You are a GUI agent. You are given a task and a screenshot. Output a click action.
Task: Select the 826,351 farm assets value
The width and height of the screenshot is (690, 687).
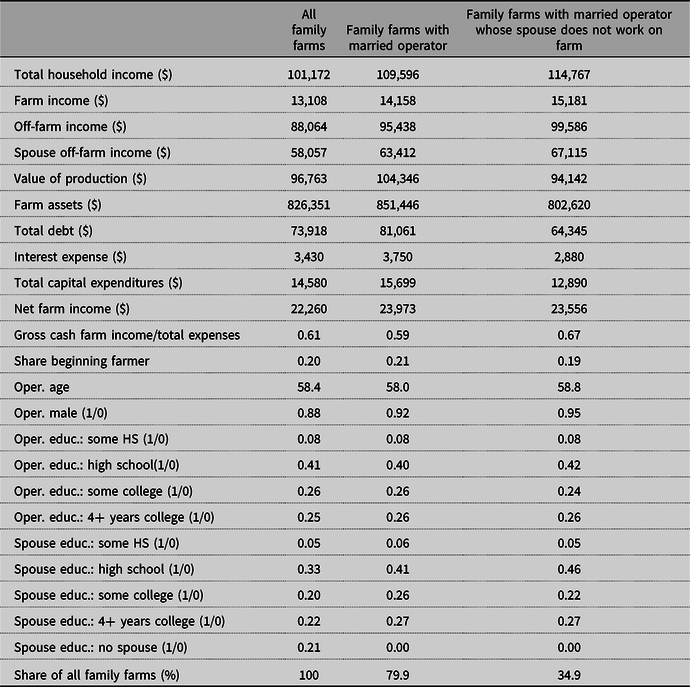tap(301, 203)
